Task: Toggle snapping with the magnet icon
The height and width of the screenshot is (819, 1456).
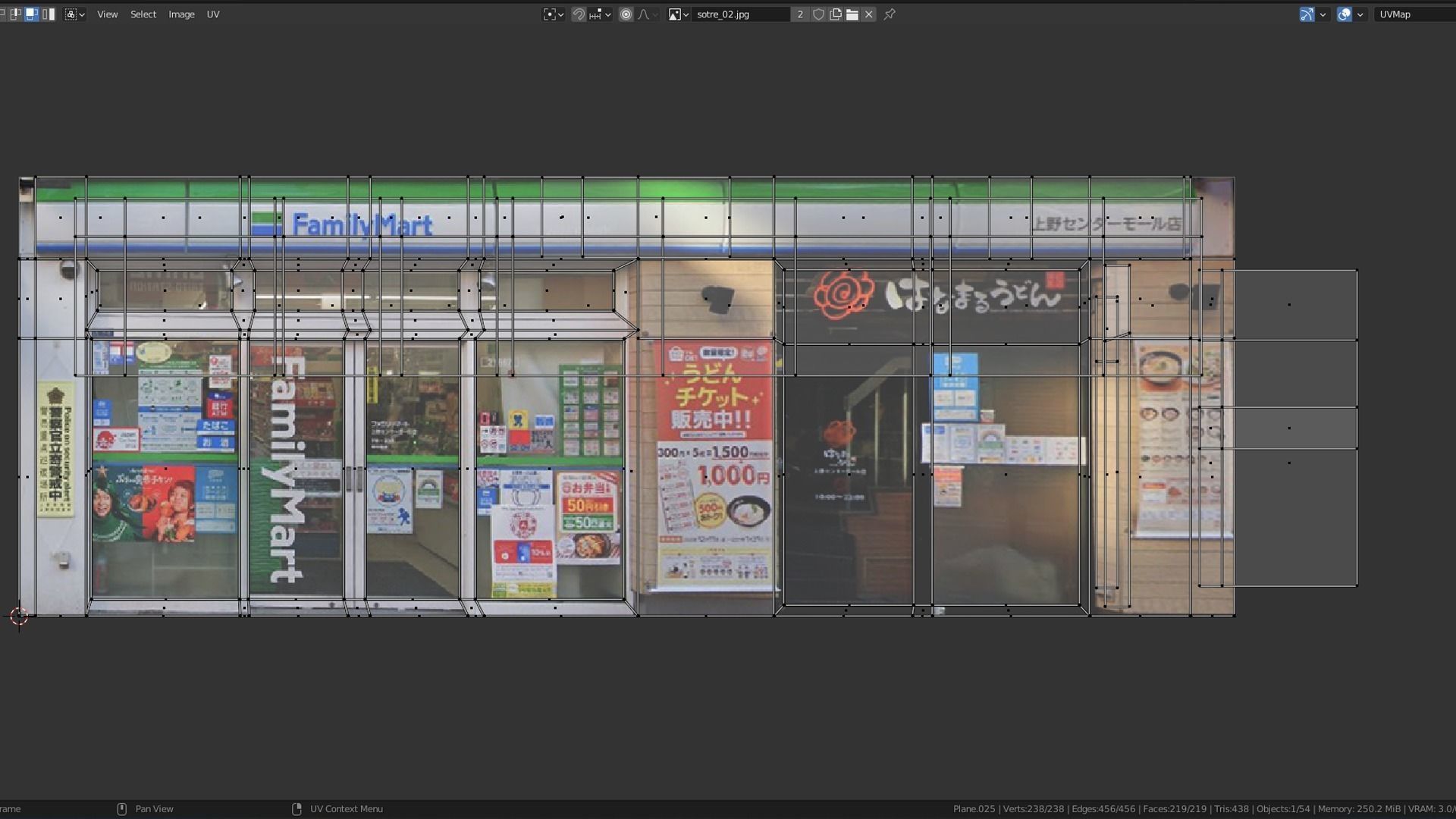Action: point(579,14)
